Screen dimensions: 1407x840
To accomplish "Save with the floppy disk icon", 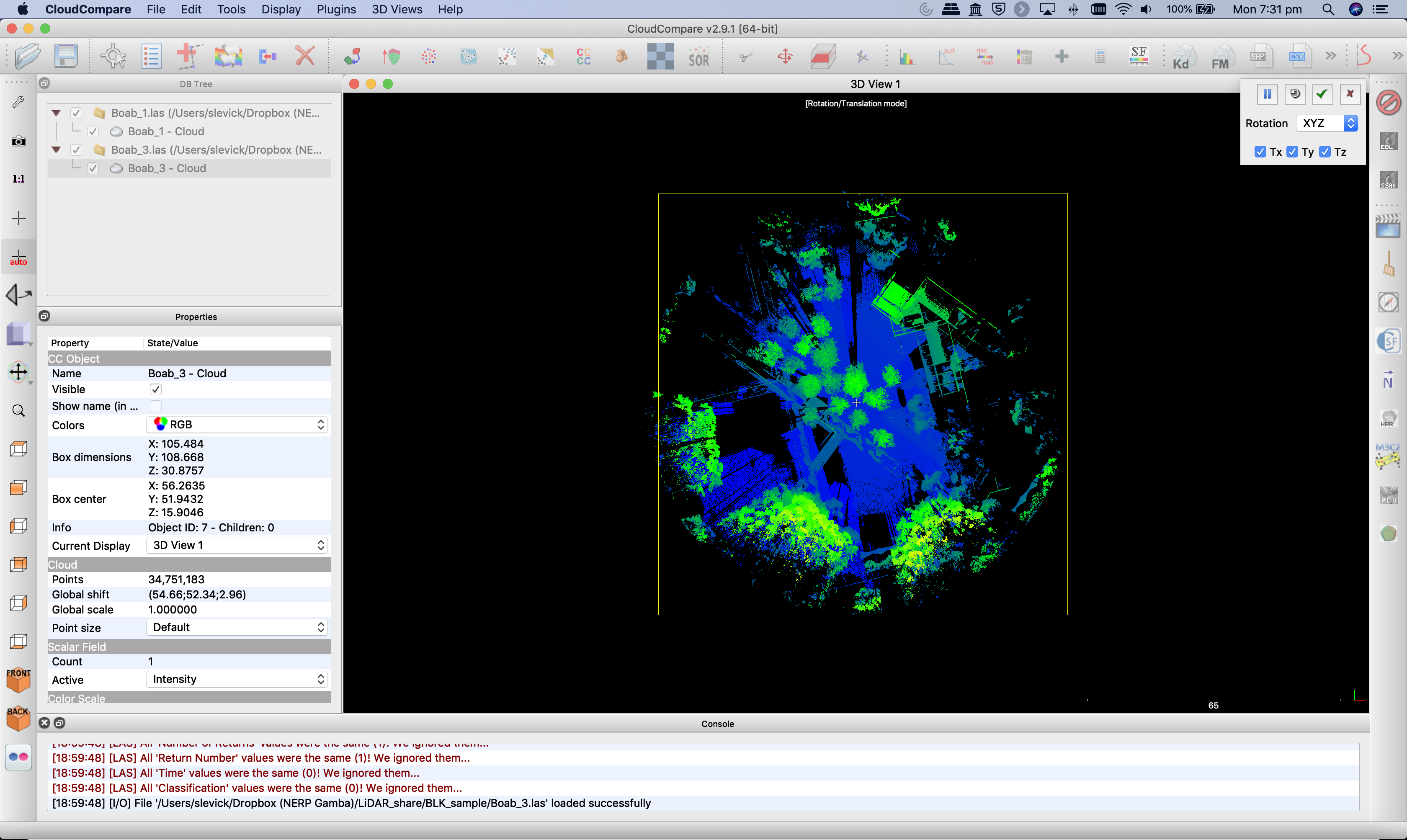I will [x=66, y=56].
